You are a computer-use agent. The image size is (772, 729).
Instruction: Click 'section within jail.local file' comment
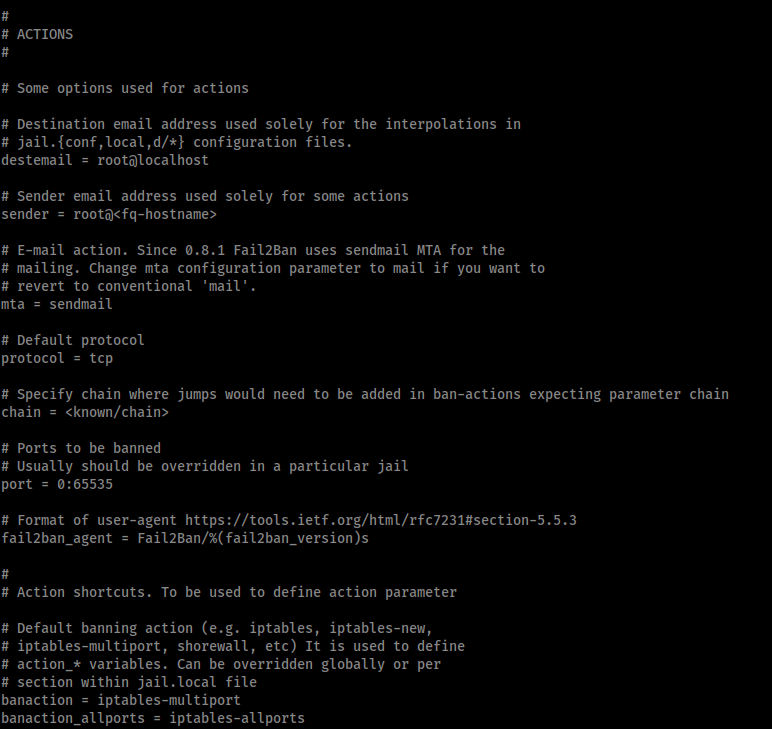(129, 682)
